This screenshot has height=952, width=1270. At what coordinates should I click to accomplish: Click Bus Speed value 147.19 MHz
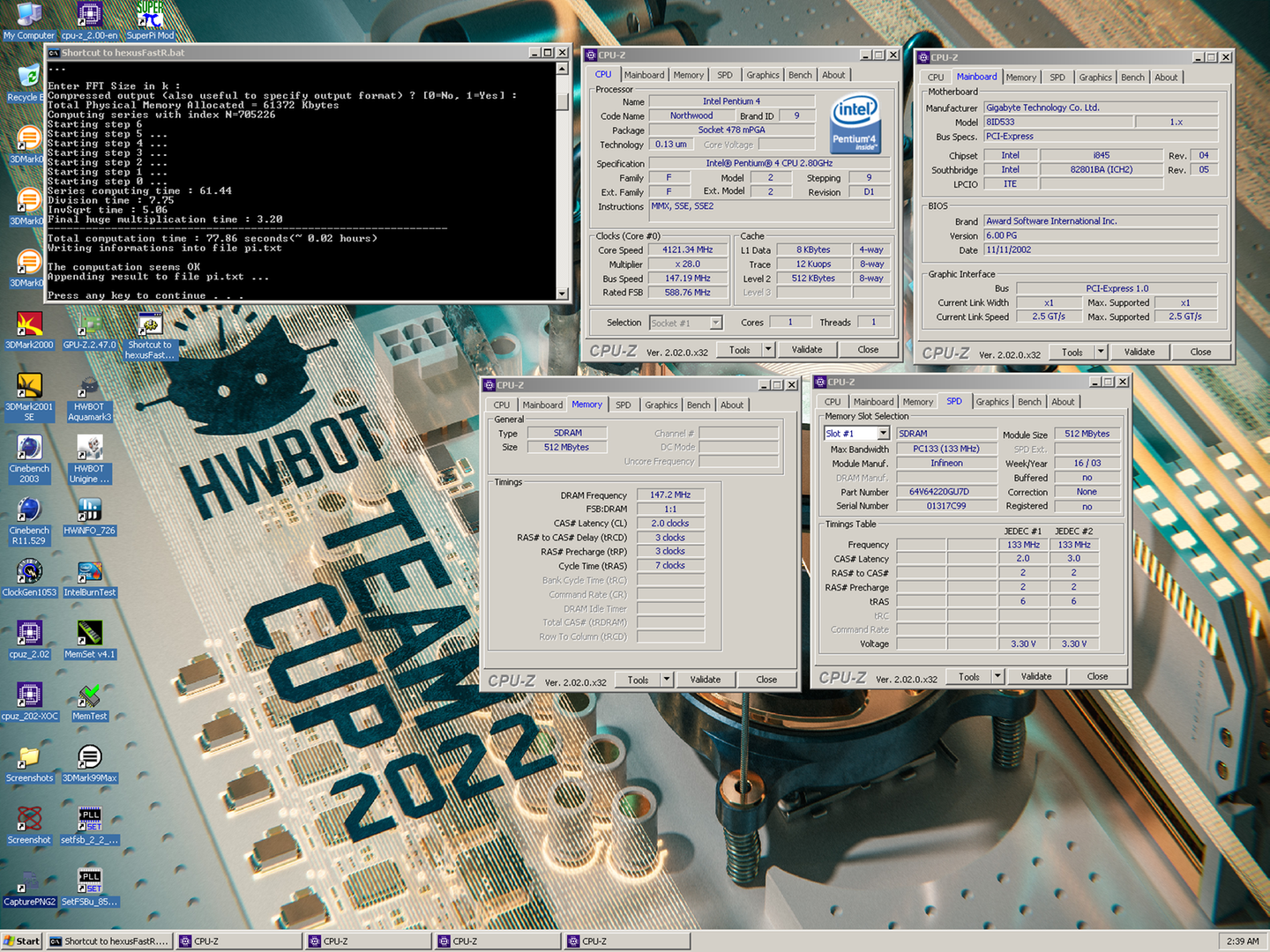(687, 279)
